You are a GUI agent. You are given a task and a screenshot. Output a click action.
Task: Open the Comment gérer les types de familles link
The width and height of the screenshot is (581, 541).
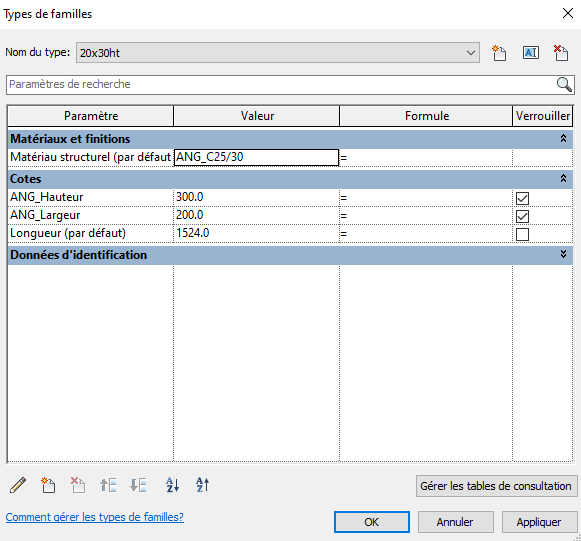94,517
